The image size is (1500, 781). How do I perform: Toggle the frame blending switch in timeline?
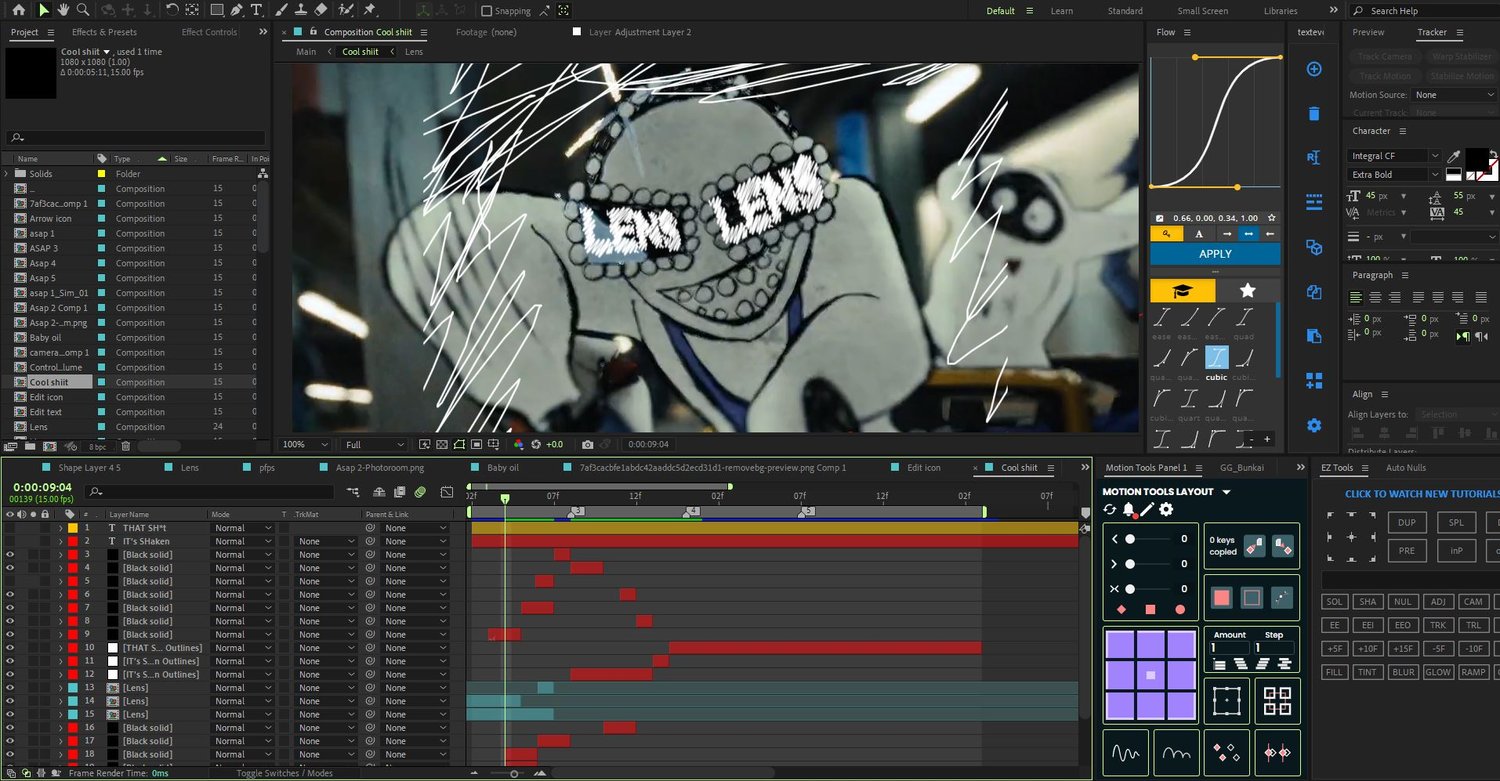tap(400, 492)
